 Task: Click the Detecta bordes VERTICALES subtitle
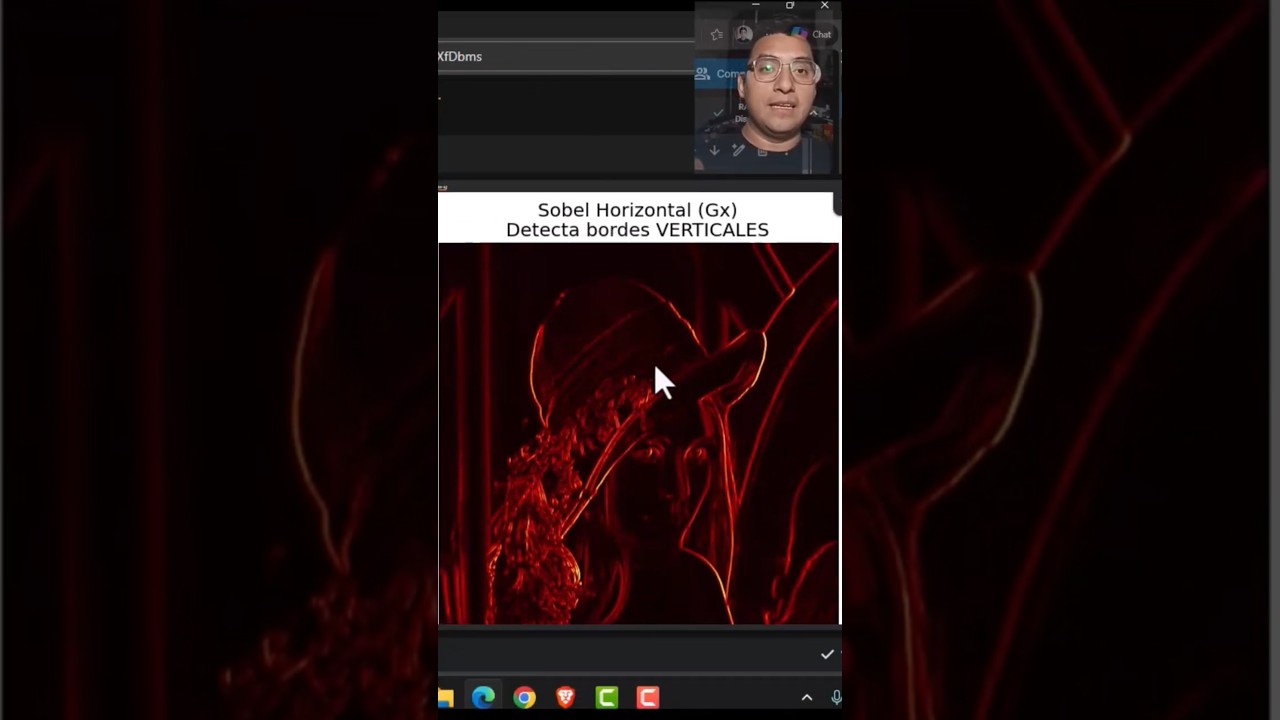(637, 230)
